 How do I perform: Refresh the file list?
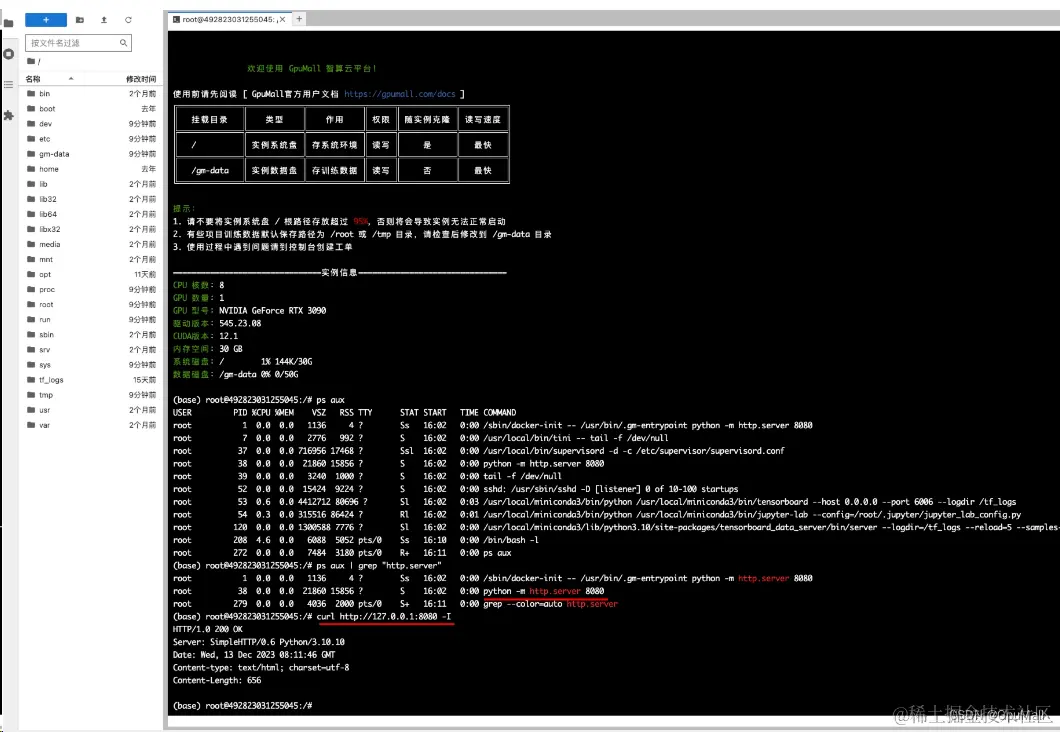point(128,20)
